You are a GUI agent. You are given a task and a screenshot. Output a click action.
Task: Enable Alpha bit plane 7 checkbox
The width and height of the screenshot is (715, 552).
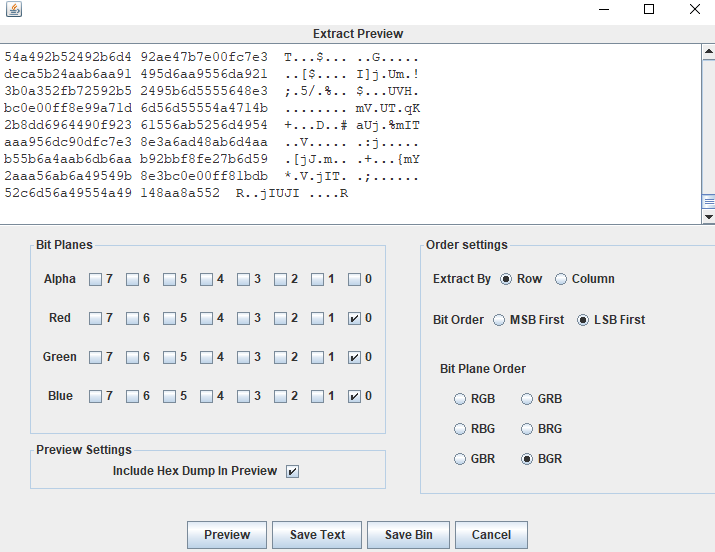[x=95, y=279]
